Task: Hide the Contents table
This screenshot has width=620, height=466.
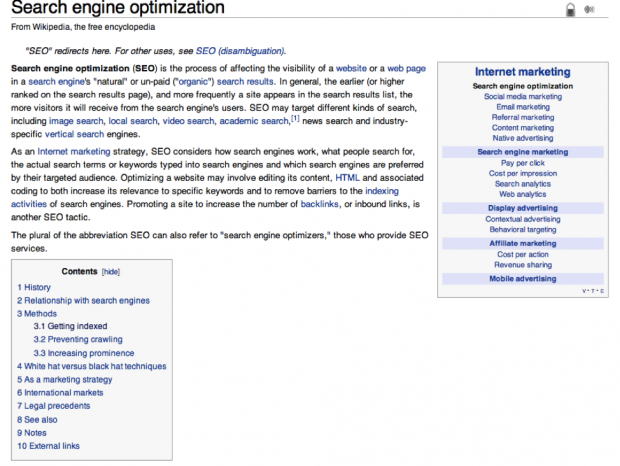Action: (x=111, y=271)
